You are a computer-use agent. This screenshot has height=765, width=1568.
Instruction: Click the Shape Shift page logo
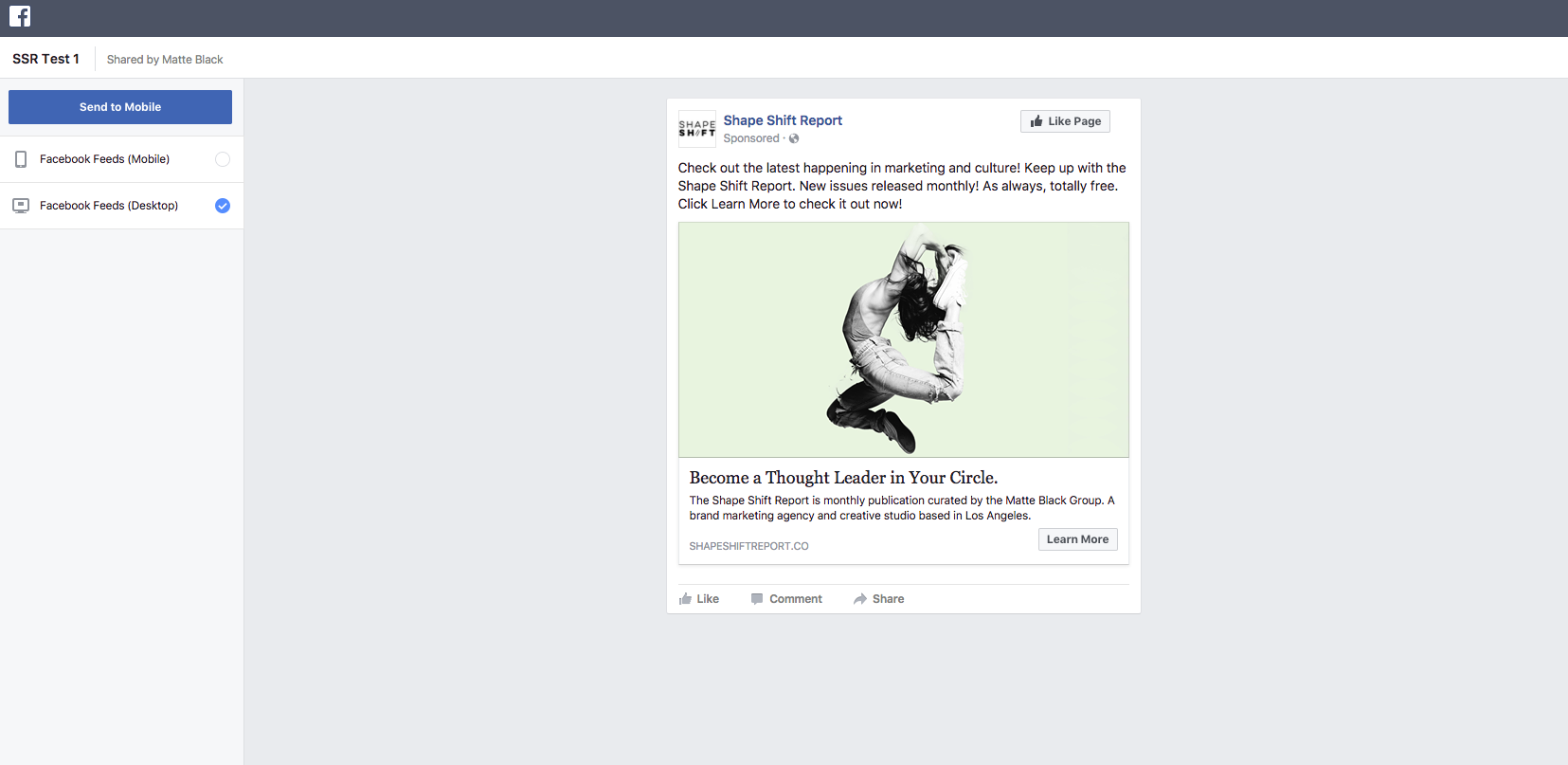pyautogui.click(x=697, y=129)
